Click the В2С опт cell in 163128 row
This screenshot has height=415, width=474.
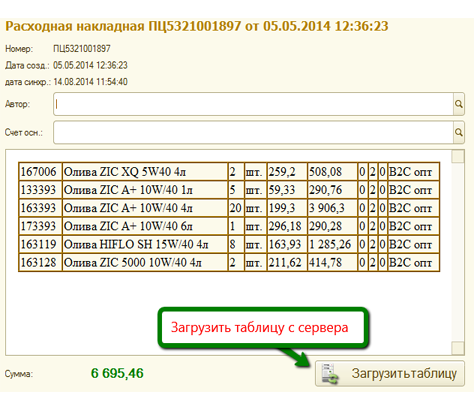pyautogui.click(x=414, y=262)
